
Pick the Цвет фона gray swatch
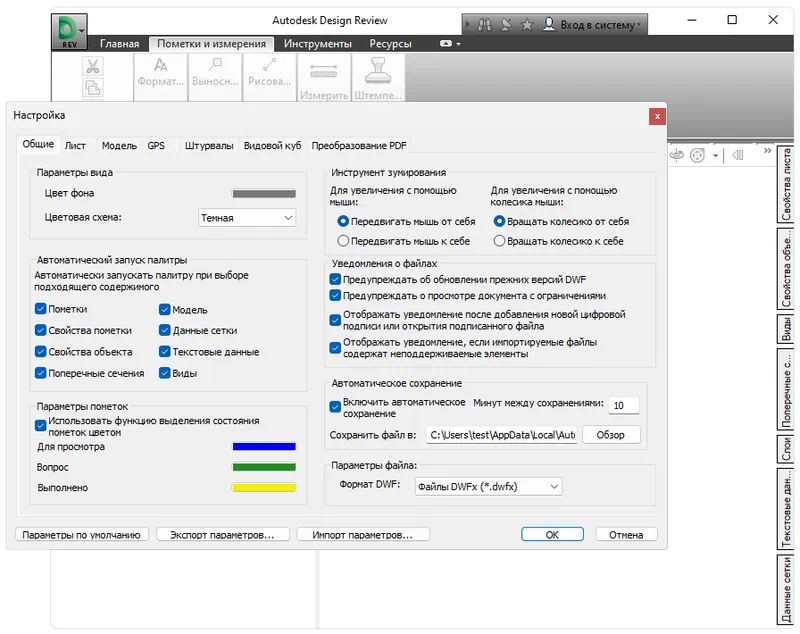[264, 193]
